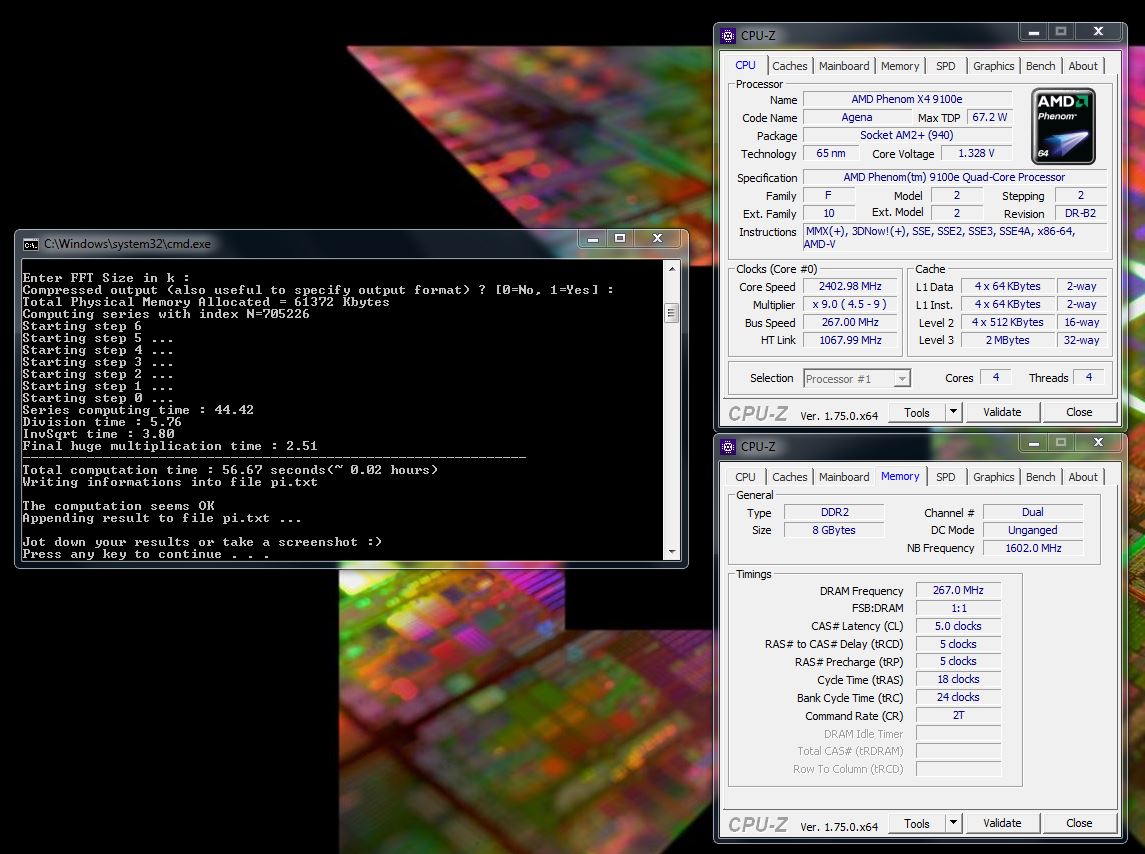1145x854 pixels.
Task: Switch to the Memory tab in the top CPU-Z window
Action: click(900, 66)
